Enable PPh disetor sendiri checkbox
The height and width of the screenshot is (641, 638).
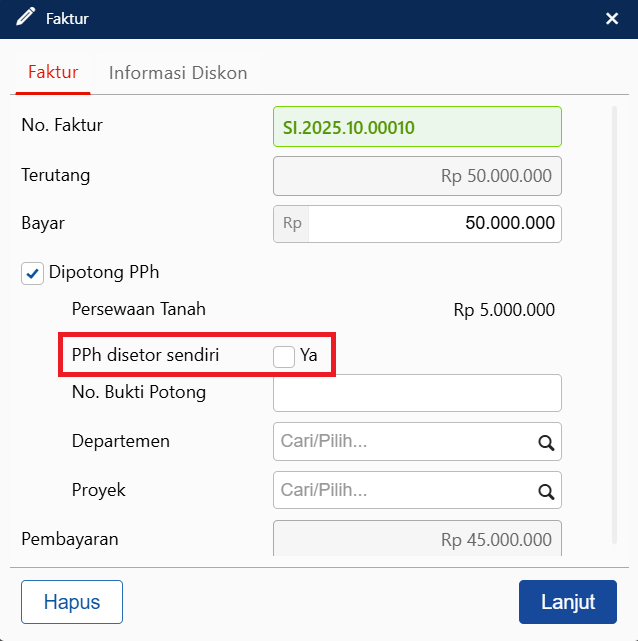point(284,356)
